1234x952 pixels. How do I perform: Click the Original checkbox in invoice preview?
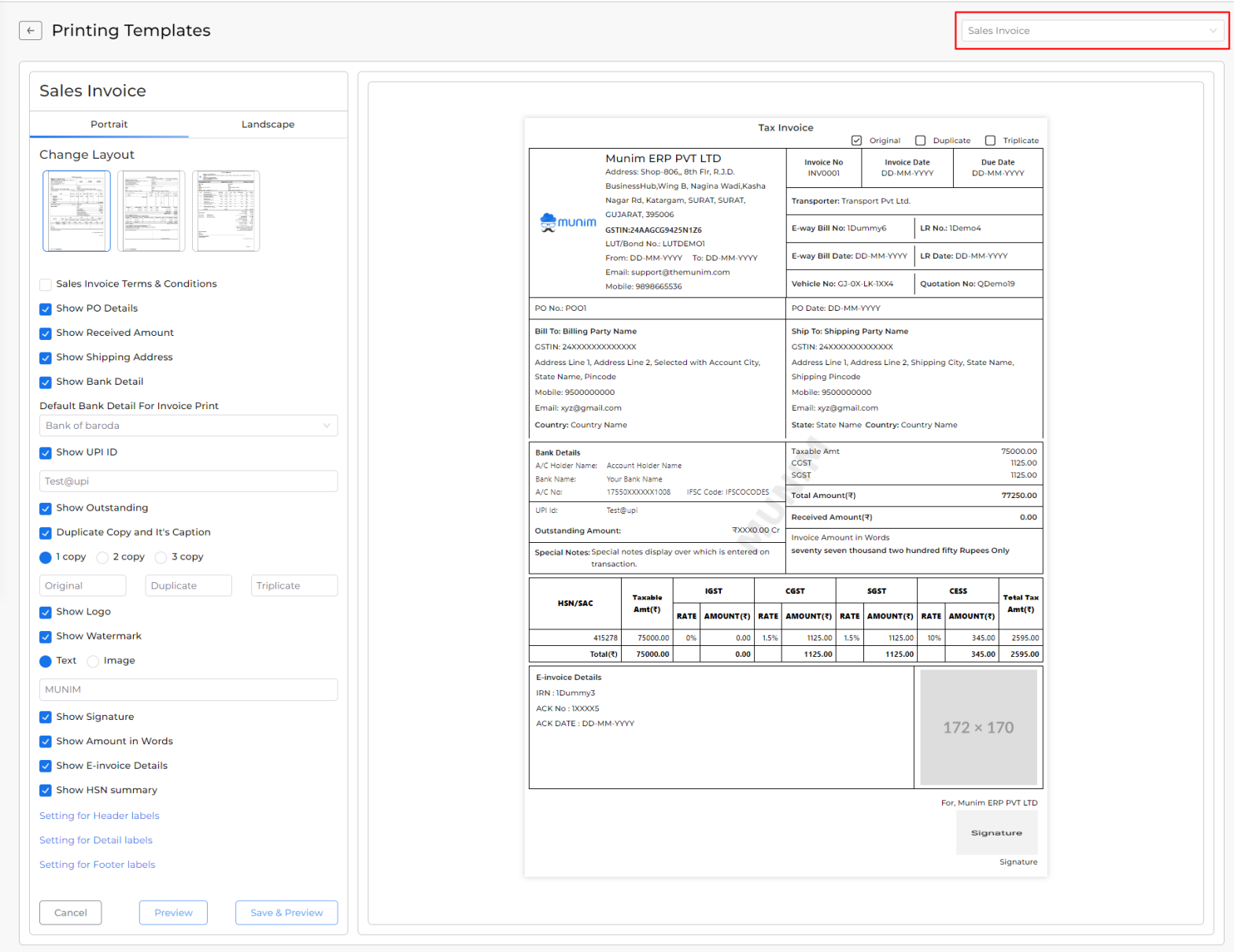(x=856, y=141)
